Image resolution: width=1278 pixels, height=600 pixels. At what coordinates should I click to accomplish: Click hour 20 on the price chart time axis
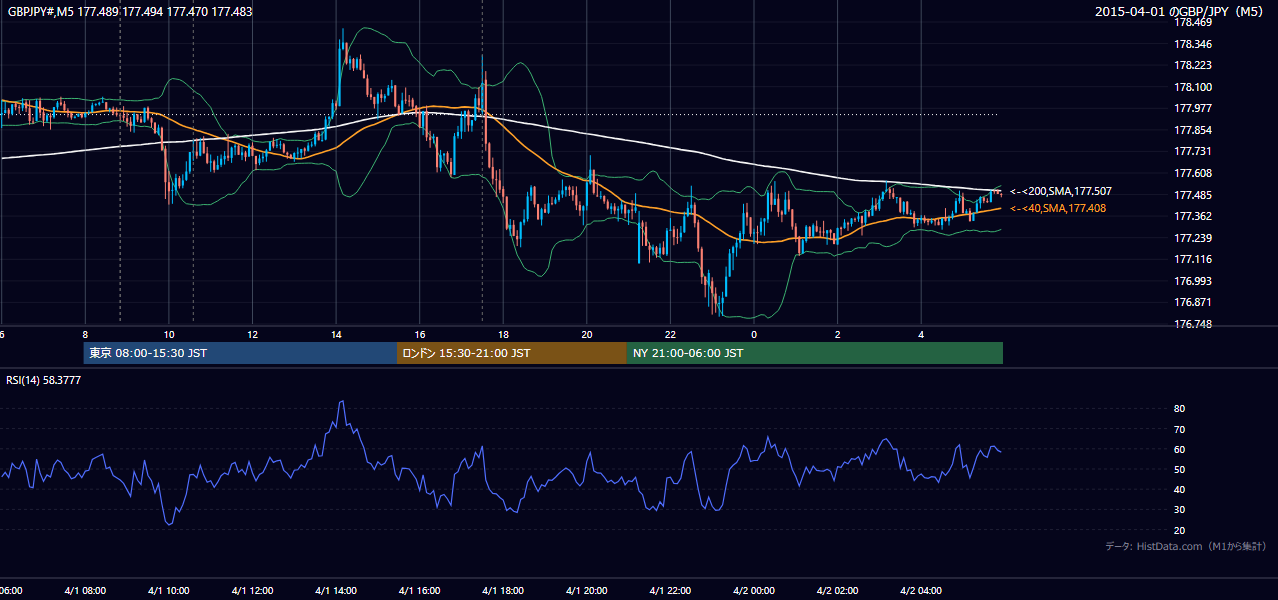pyautogui.click(x=587, y=334)
